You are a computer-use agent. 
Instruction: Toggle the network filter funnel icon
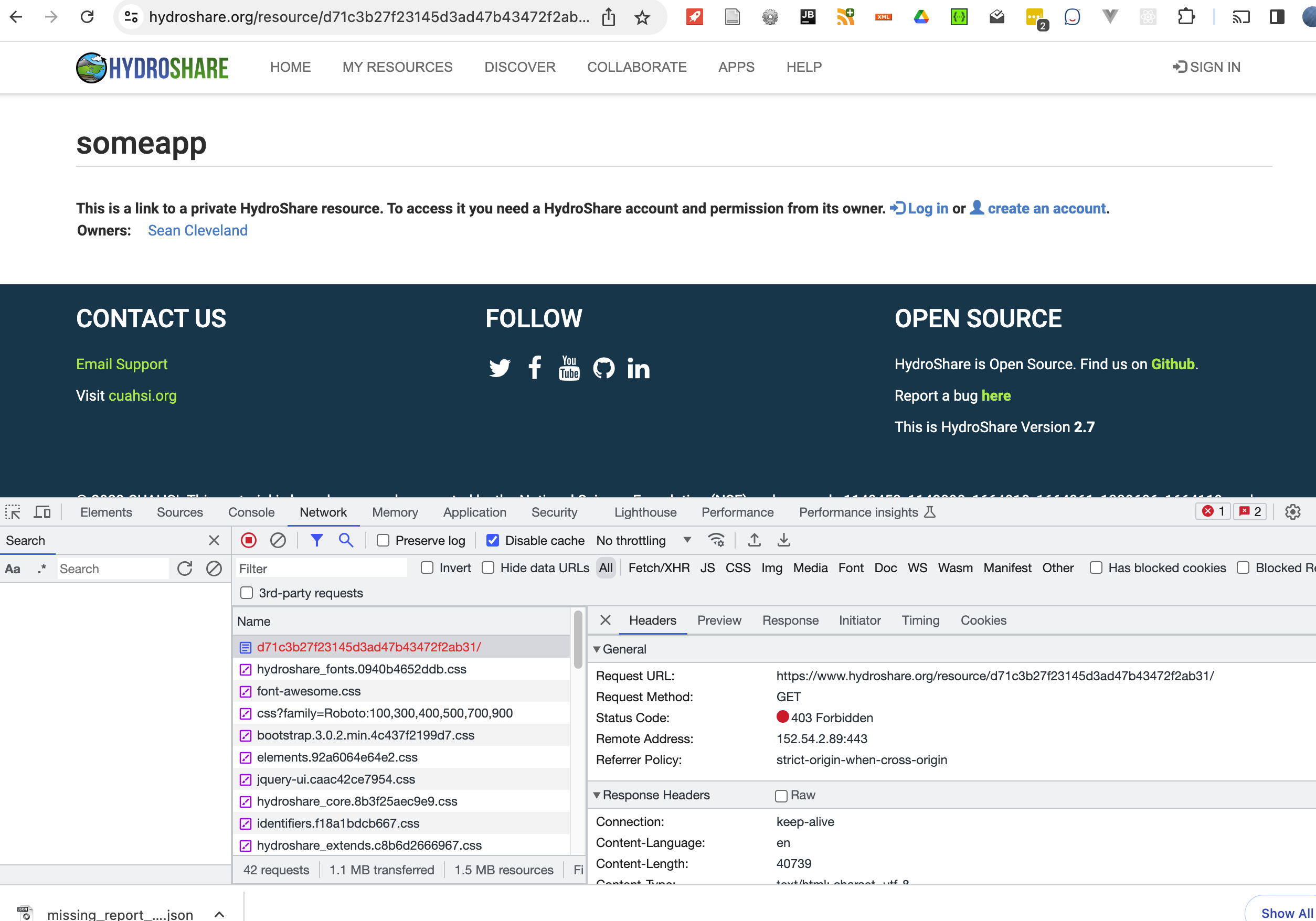click(316, 540)
